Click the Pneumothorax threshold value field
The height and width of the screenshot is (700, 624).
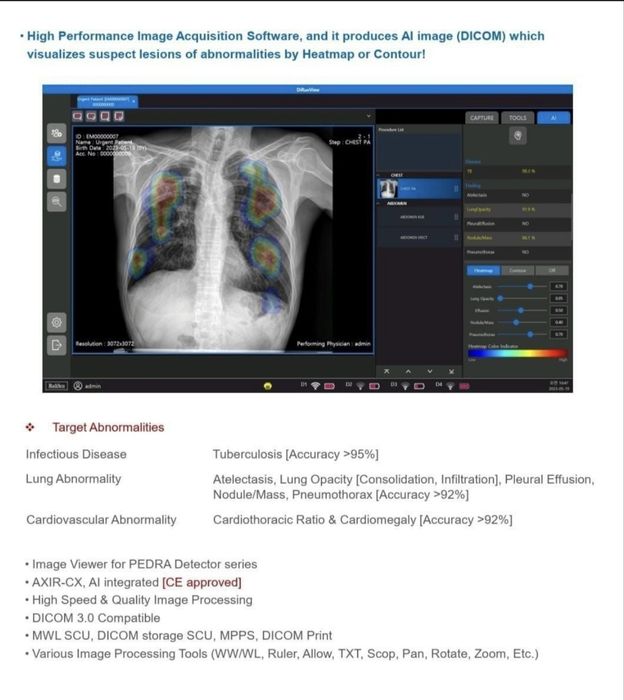click(559, 334)
